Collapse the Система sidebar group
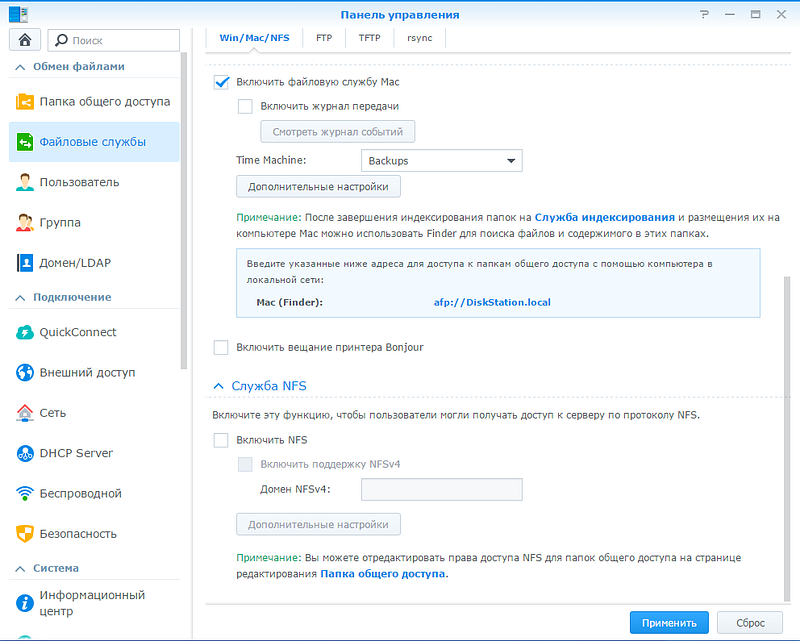800x641 pixels. 20,569
